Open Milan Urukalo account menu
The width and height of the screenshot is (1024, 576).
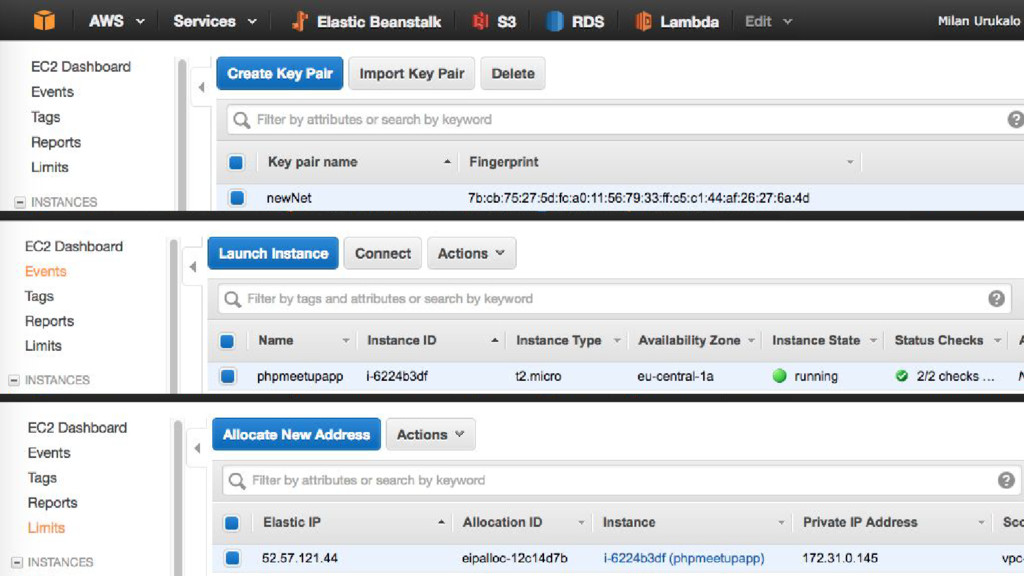pos(979,21)
